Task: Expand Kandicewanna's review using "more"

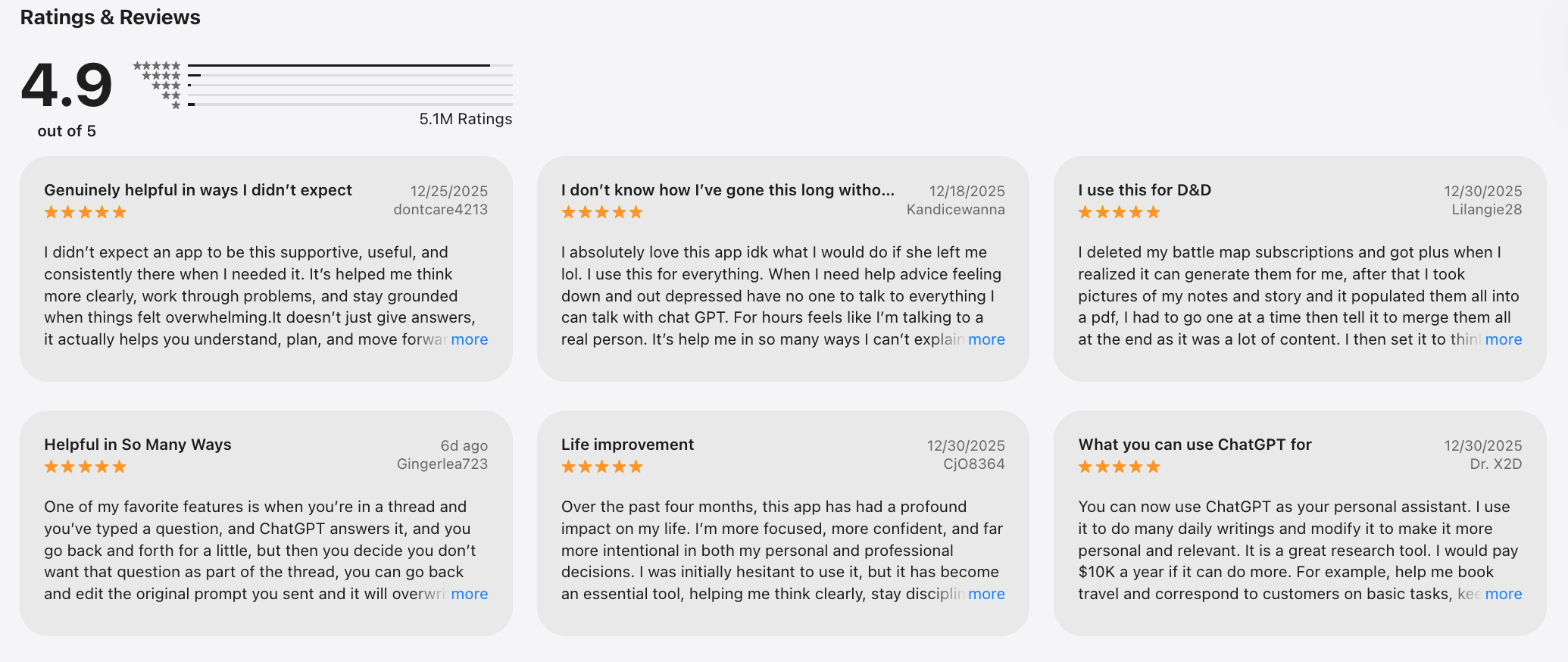Action: click(x=986, y=339)
